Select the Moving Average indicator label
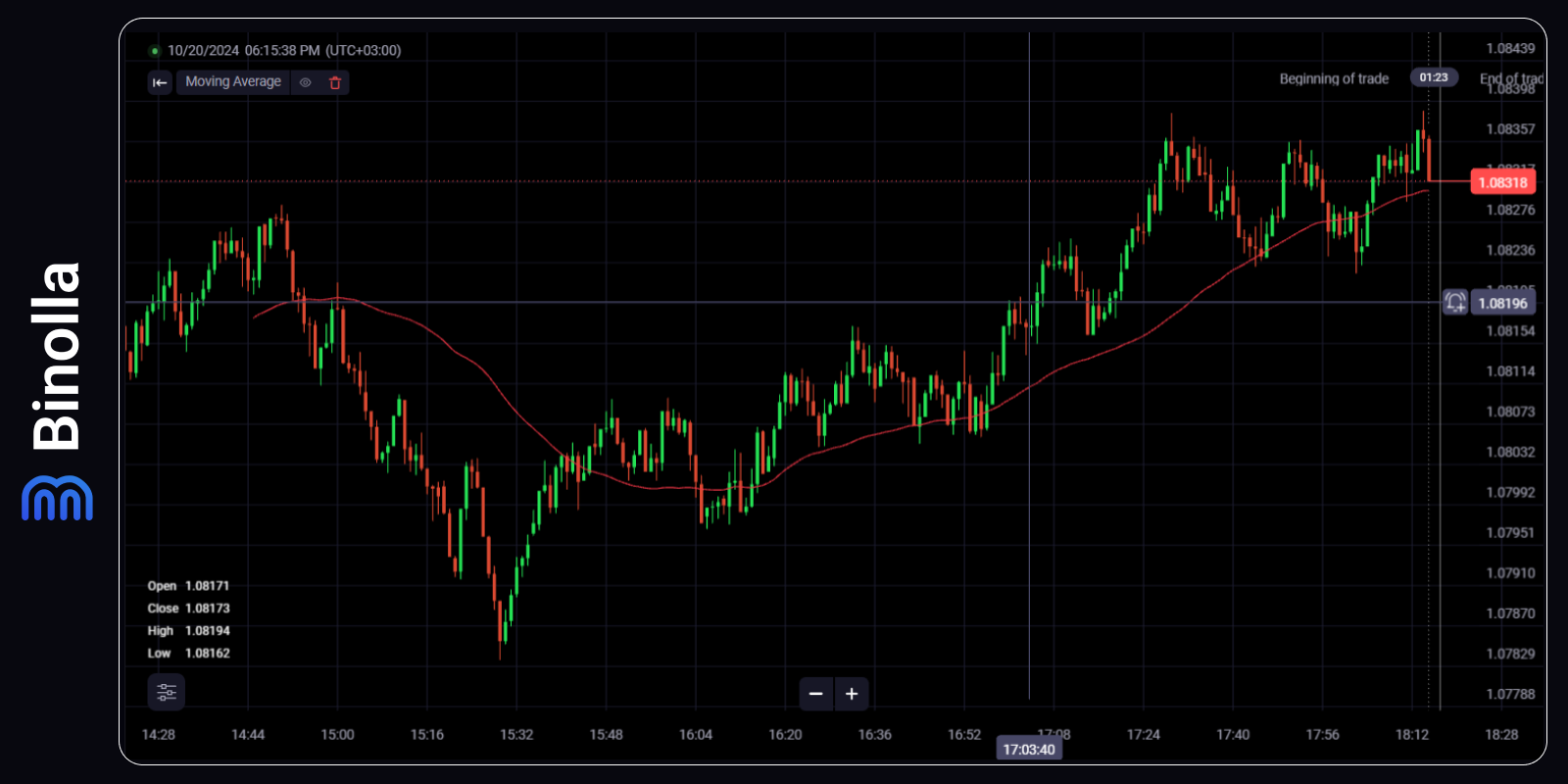This screenshot has height=784, width=1568. pyautogui.click(x=233, y=82)
